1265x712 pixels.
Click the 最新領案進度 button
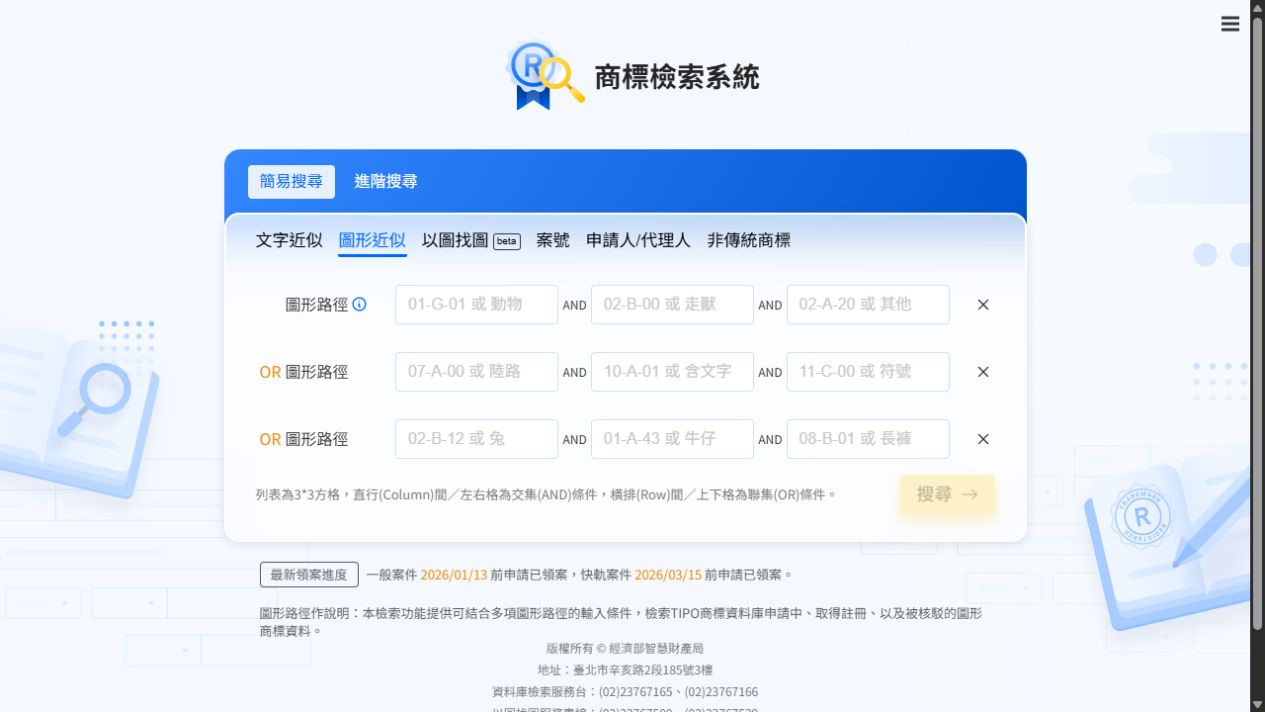coord(309,575)
